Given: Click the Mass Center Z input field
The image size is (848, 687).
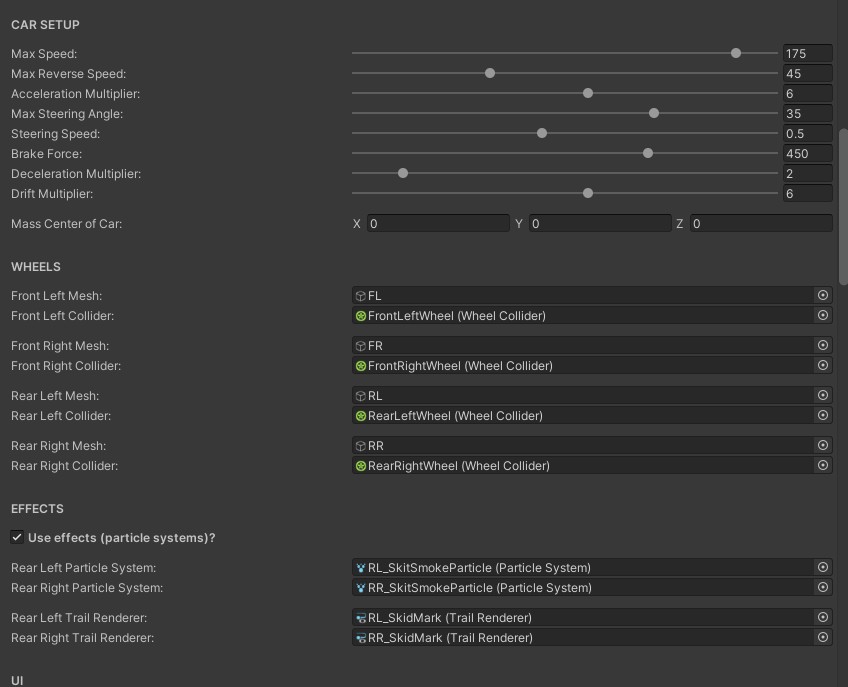Looking at the screenshot, I should [760, 224].
